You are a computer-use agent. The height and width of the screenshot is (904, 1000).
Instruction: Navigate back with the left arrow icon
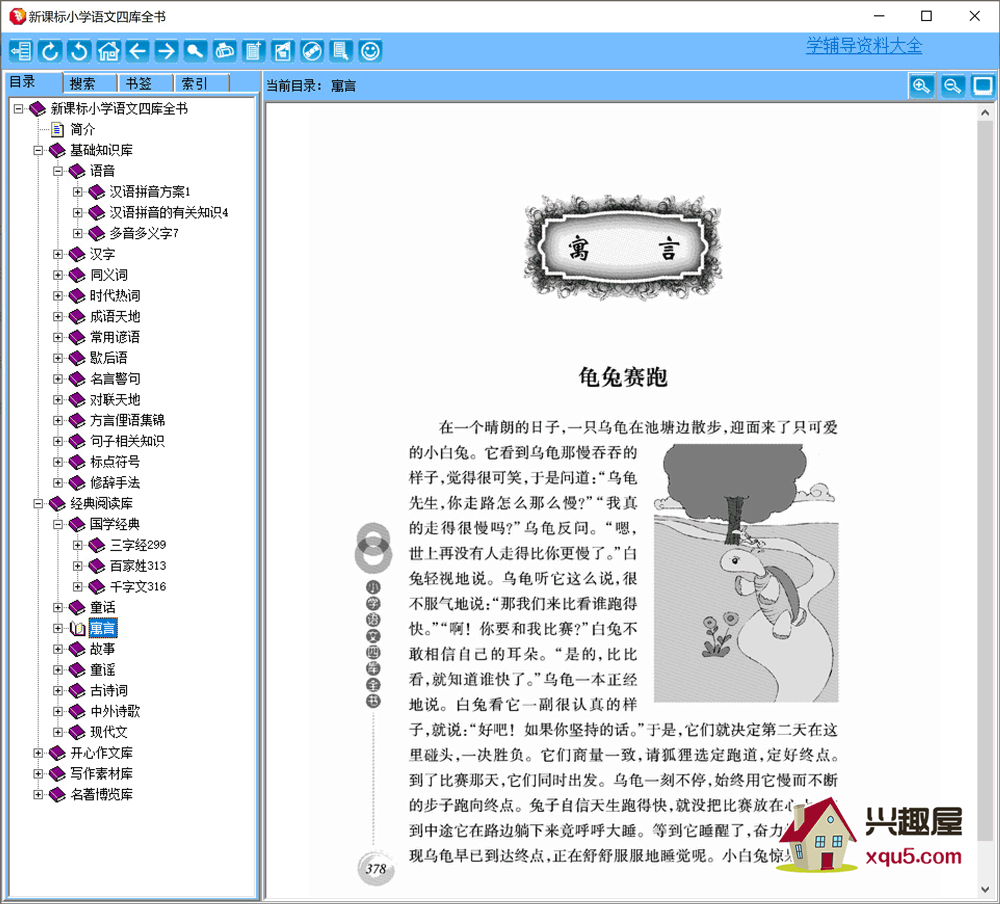coord(137,50)
